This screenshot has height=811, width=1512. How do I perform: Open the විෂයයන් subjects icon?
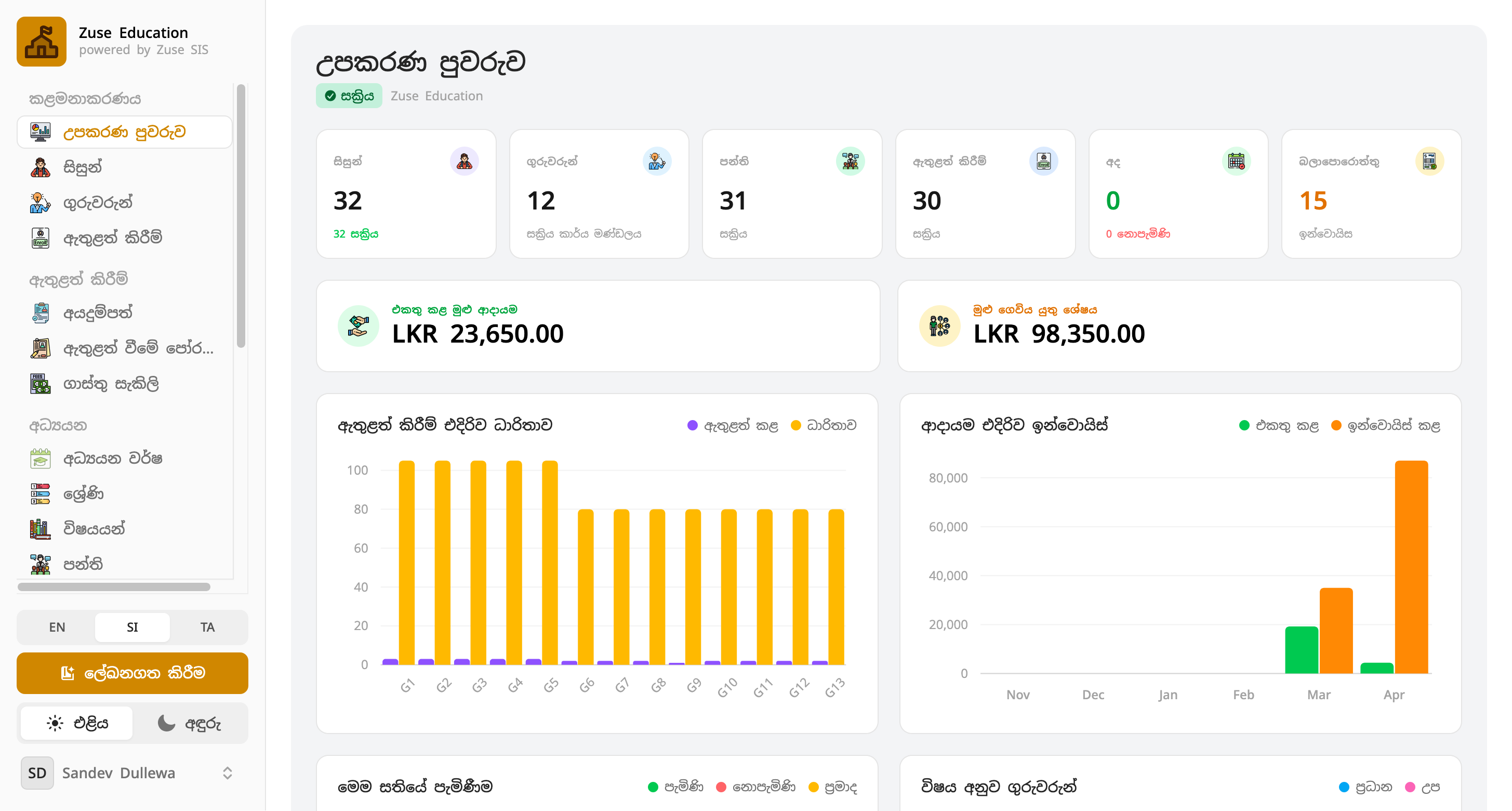[40, 529]
